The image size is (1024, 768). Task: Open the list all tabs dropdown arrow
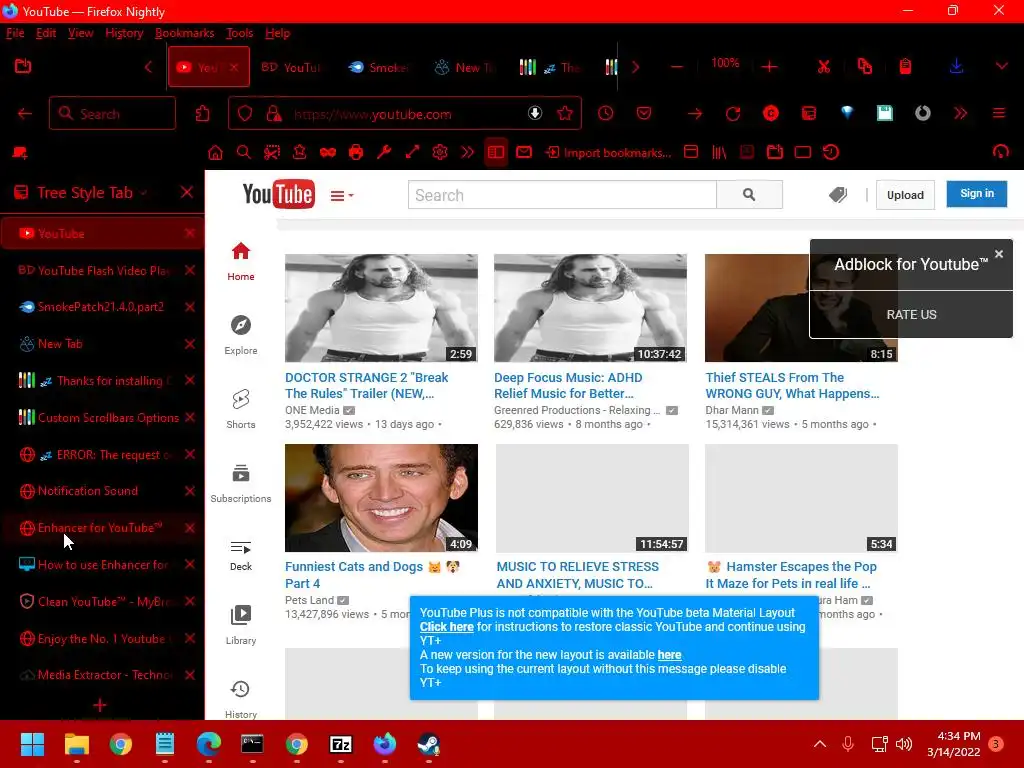(1001, 66)
